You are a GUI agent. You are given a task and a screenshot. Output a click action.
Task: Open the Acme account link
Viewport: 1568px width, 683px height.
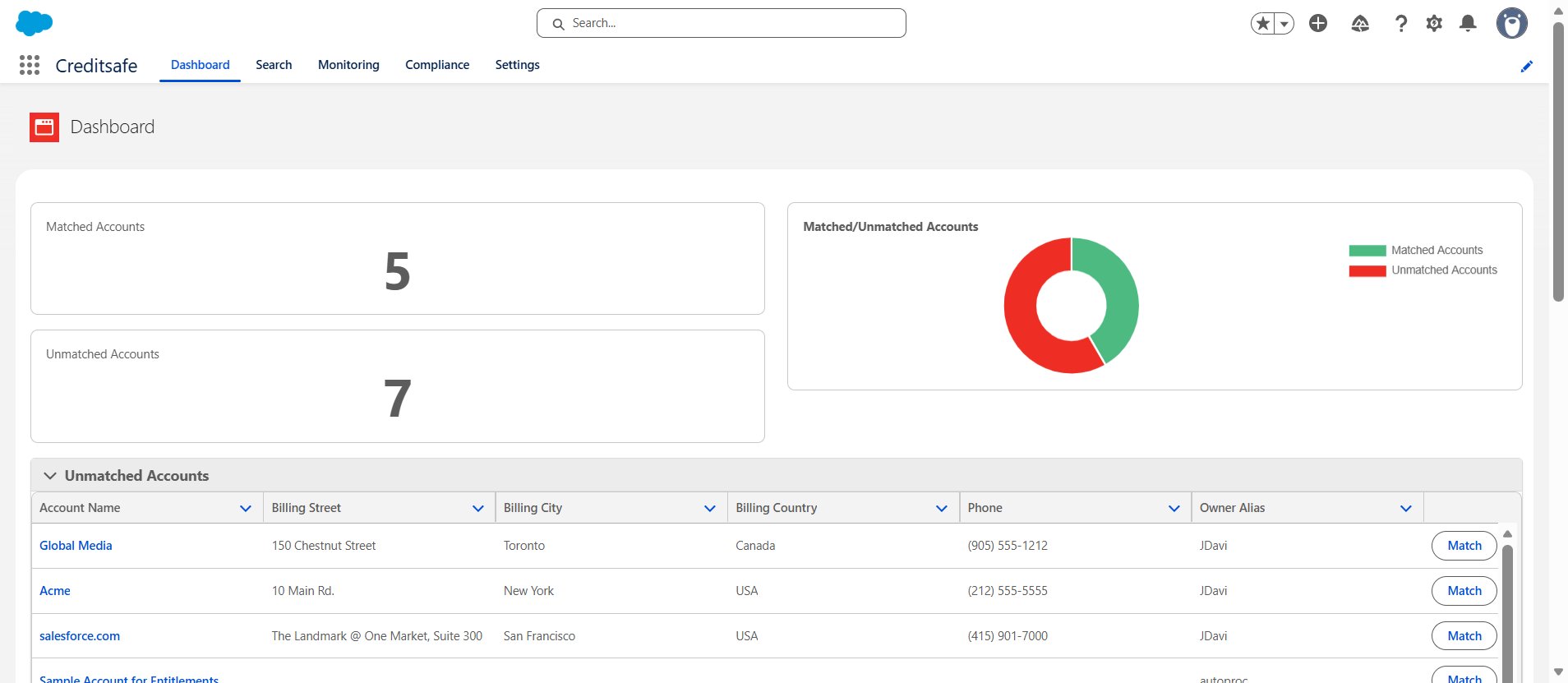(x=55, y=591)
